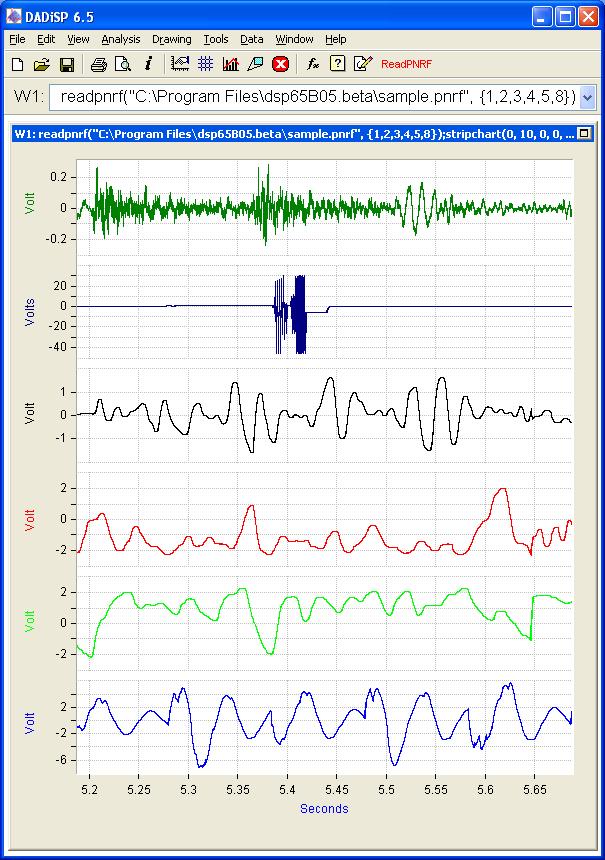The width and height of the screenshot is (605, 860).
Task: Open the fx functions icon
Action: [x=313, y=64]
